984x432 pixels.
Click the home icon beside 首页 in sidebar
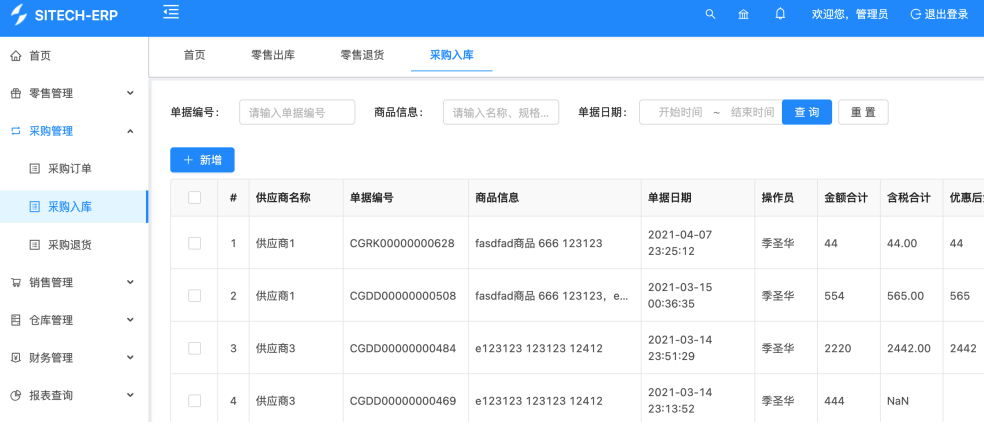(x=15, y=56)
